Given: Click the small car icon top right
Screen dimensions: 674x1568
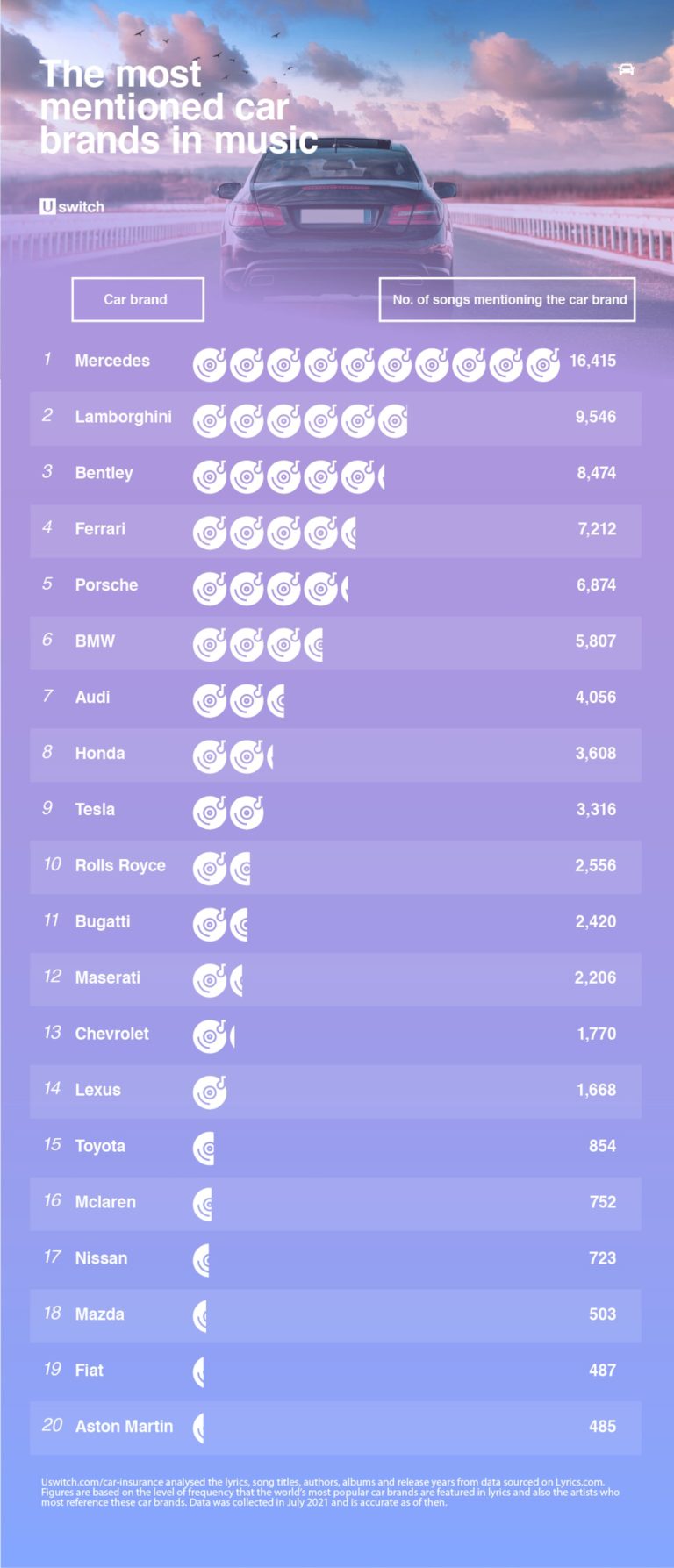Looking at the screenshot, I should click(626, 69).
